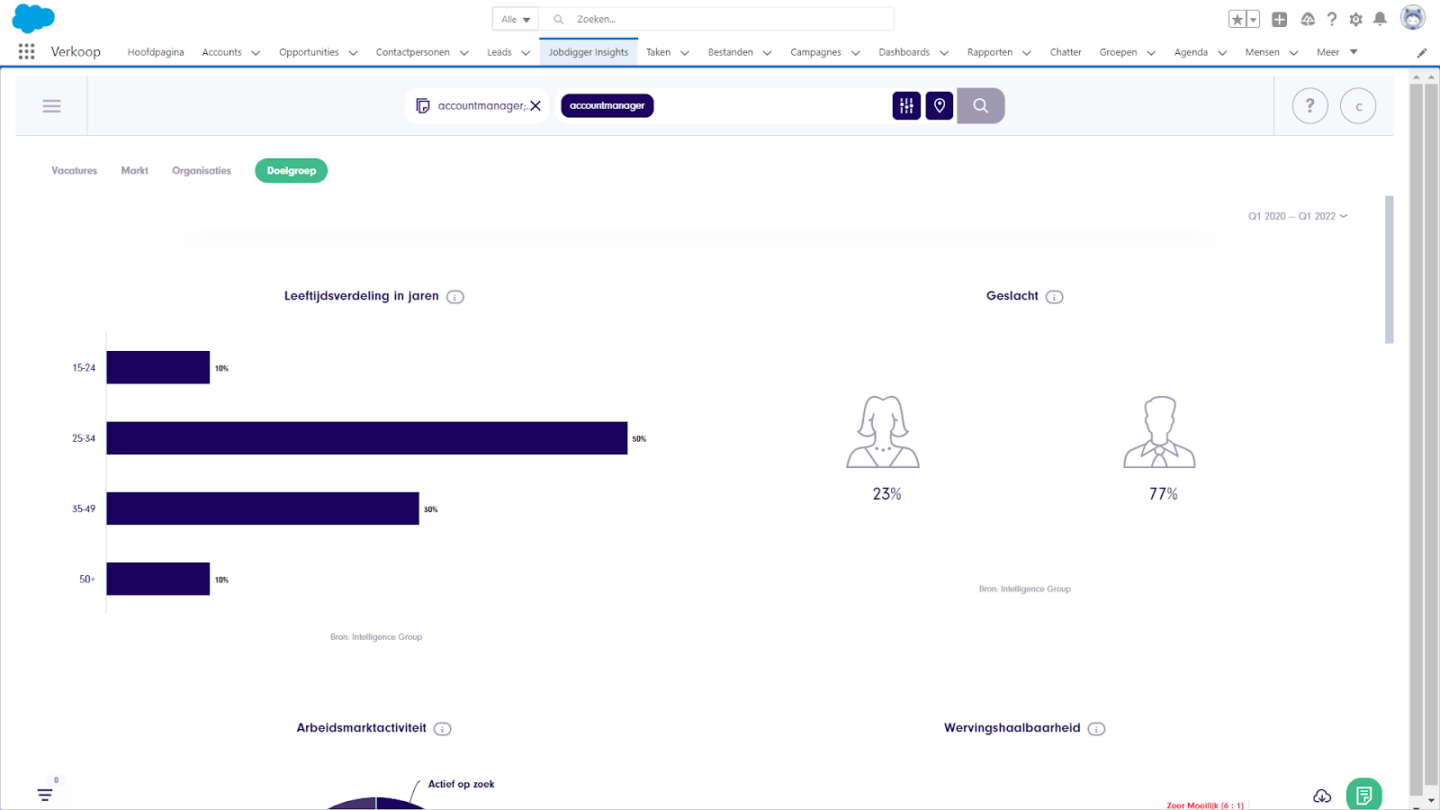Screen dimensions: 1440x810
Task: Change the Q1 2020 — Q1 2022 date range
Action: [x=1297, y=216]
